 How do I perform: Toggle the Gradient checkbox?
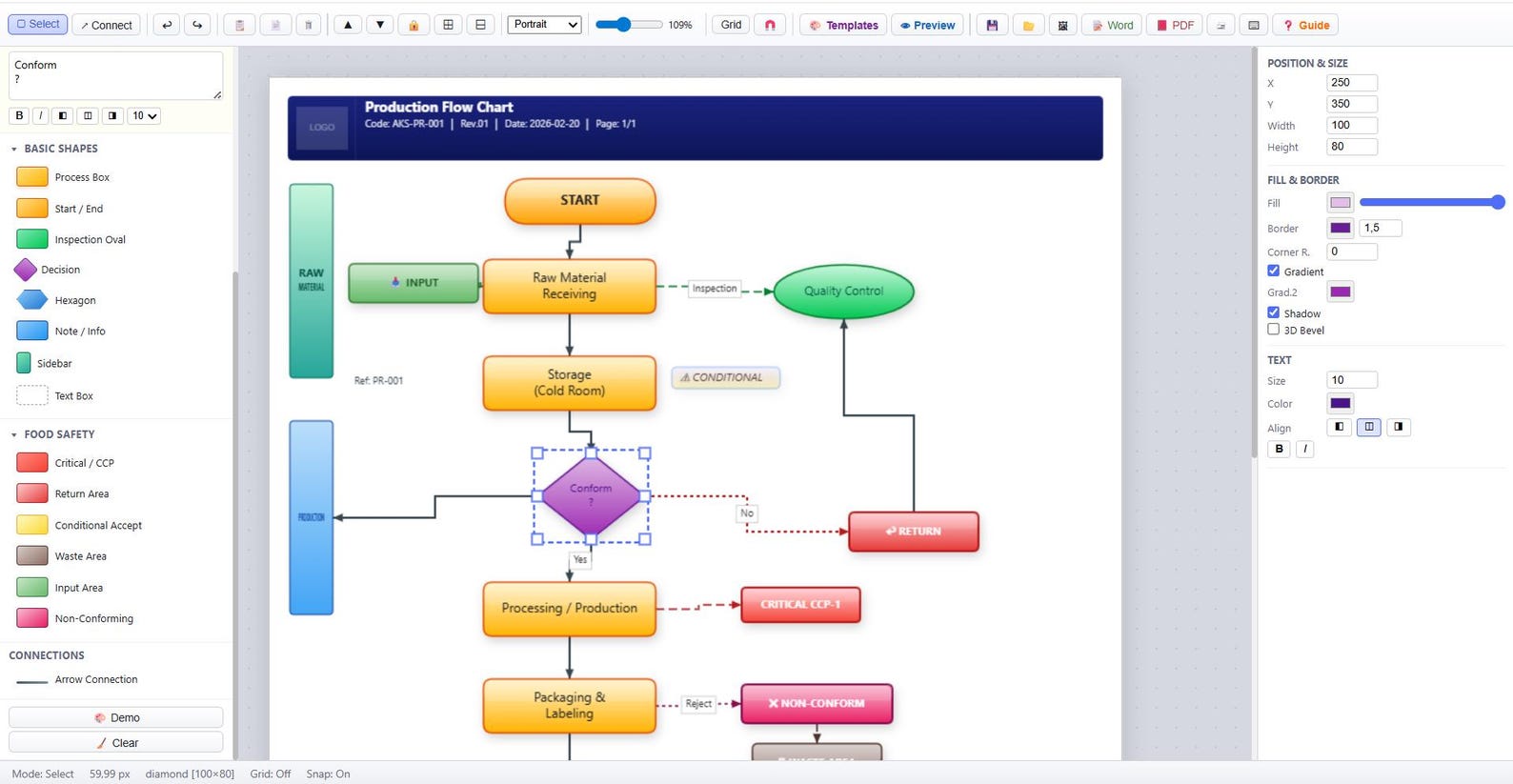[1273, 271]
